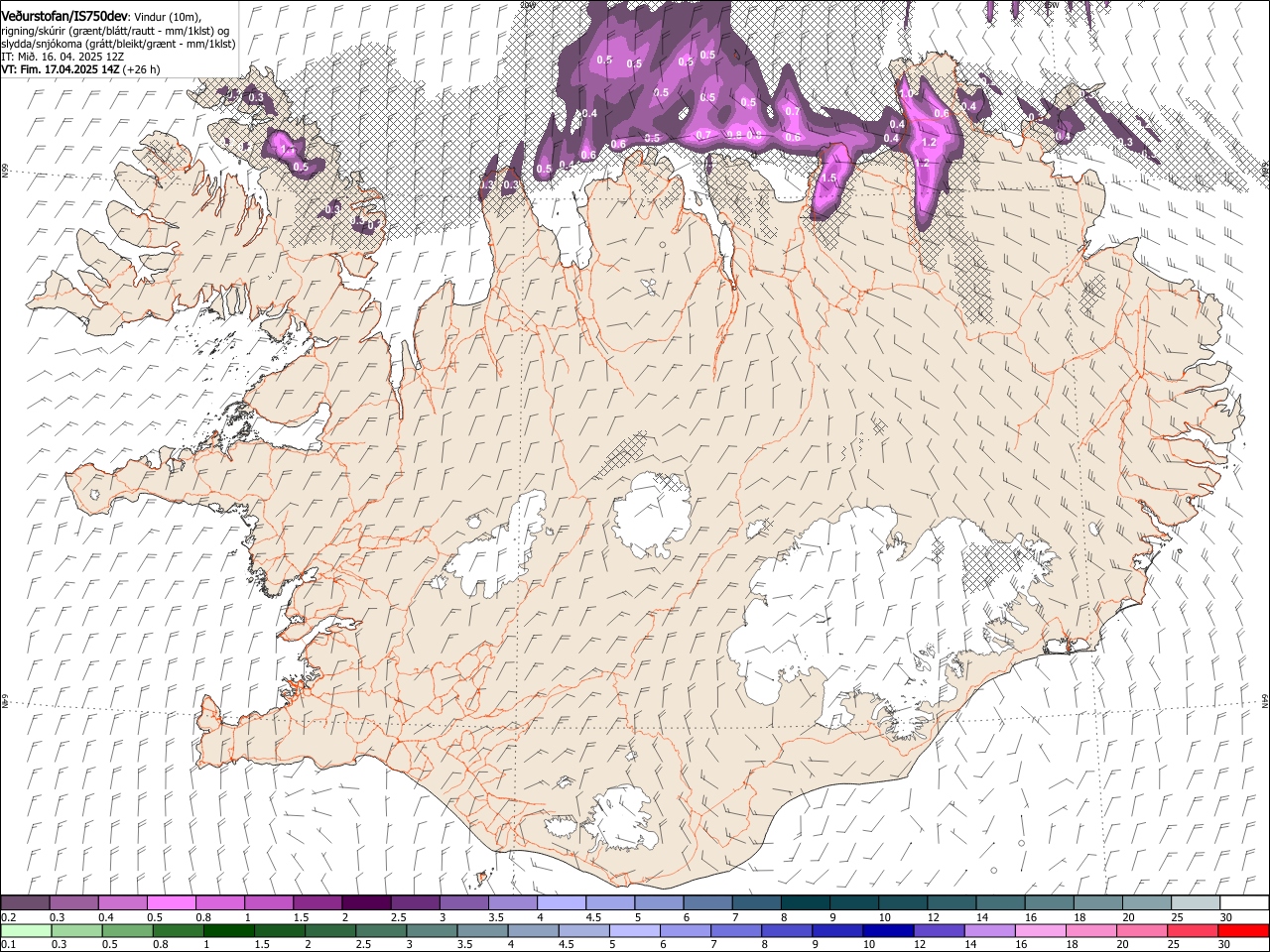
Task: Click the white Mýrdalsjökull glacier near the south coast
Action: [x=620, y=818]
